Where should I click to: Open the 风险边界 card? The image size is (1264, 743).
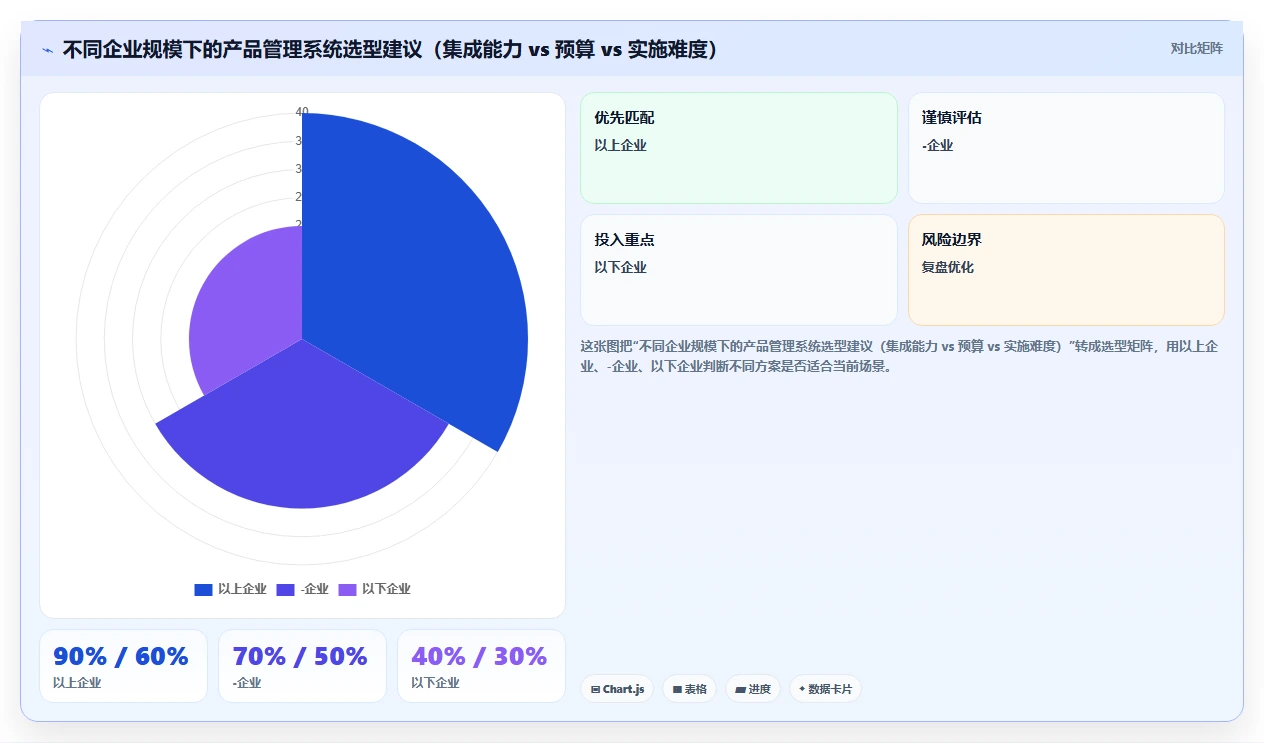click(x=1066, y=270)
